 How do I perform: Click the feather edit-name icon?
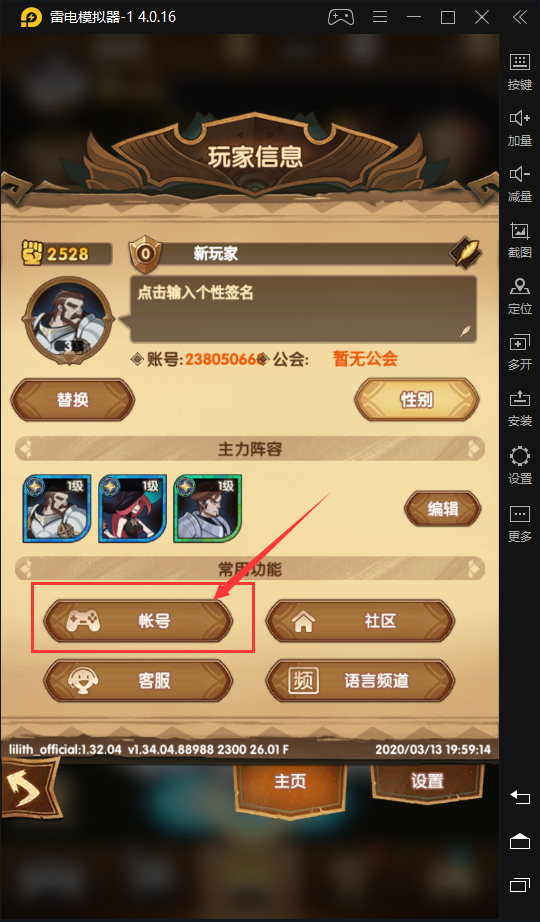point(466,253)
